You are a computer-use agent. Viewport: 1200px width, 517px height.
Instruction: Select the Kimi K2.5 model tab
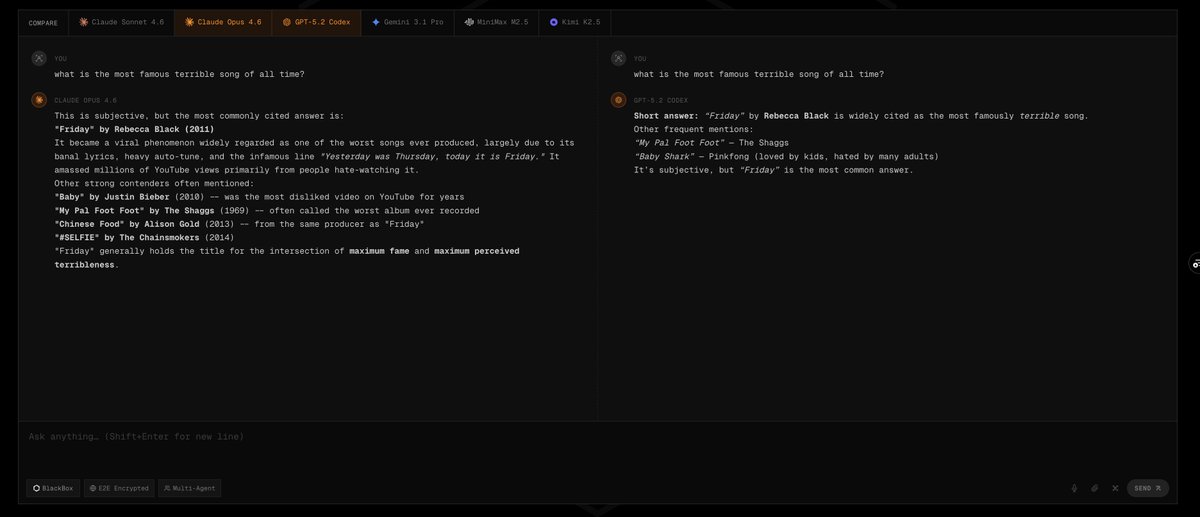click(574, 22)
